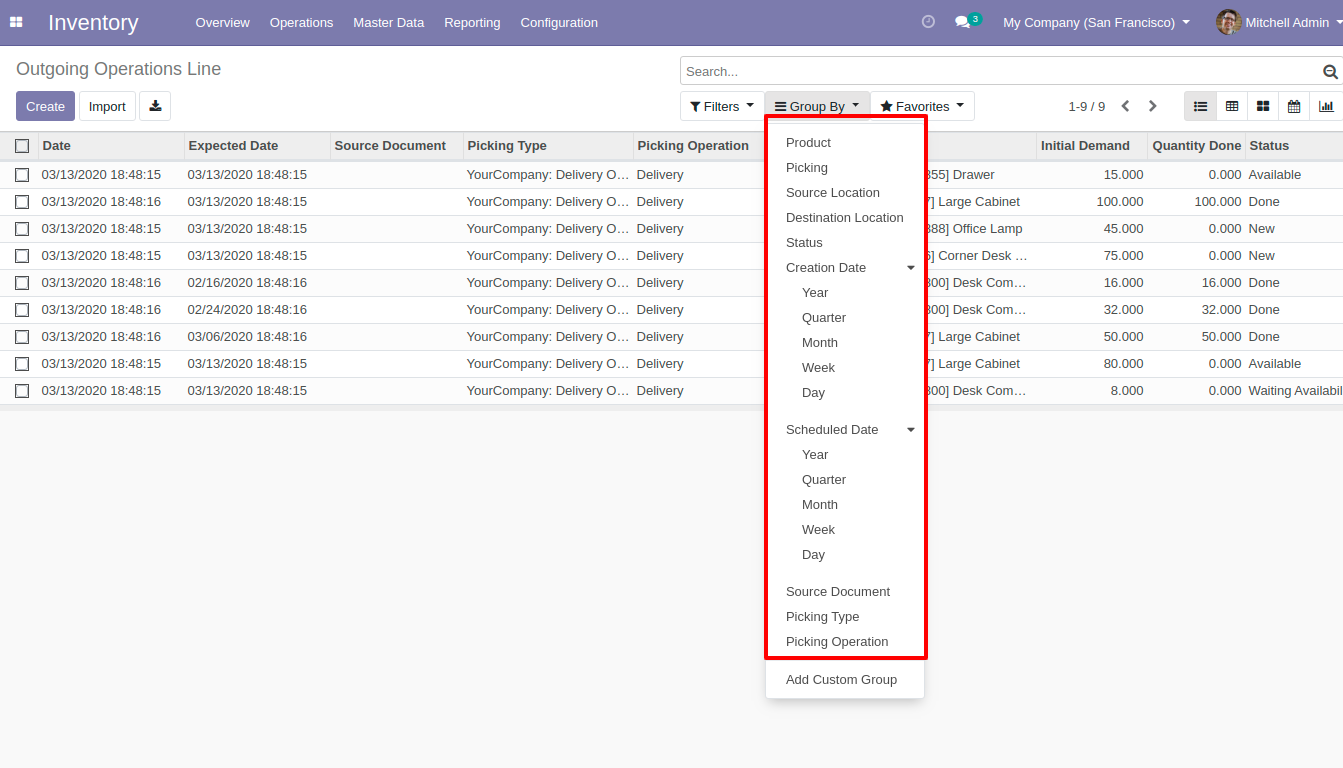This screenshot has width=1343, height=768.
Task: Check the row with 80.000 initial demand
Action: [x=22, y=364]
